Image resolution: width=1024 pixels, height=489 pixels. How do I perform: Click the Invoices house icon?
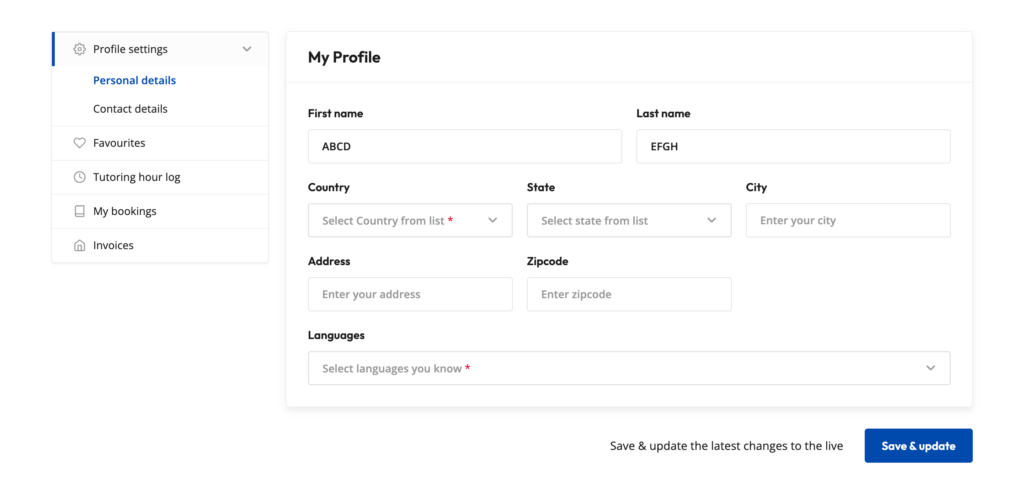coord(80,245)
